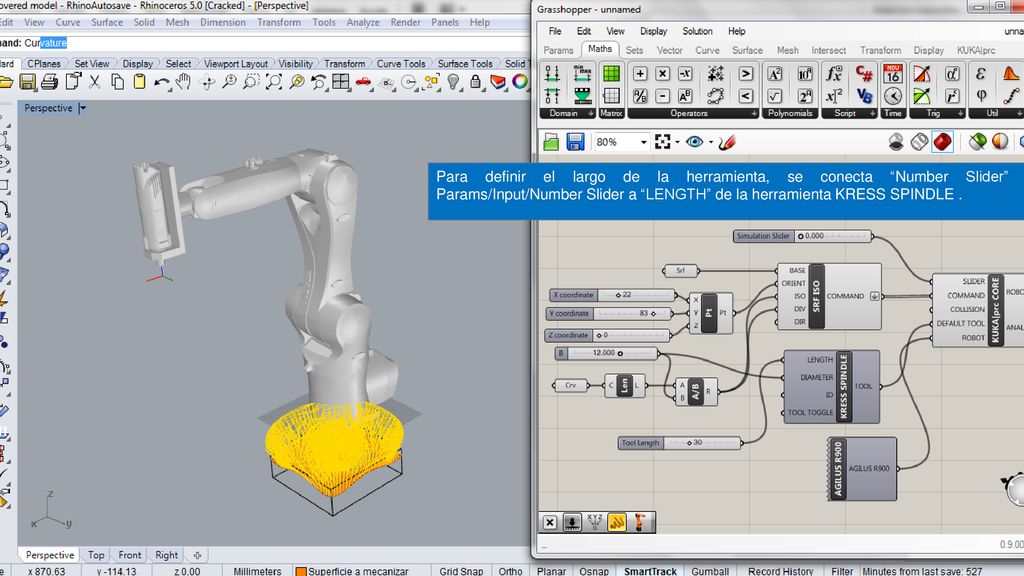Select the Larger Than component icon

[x=746, y=74]
